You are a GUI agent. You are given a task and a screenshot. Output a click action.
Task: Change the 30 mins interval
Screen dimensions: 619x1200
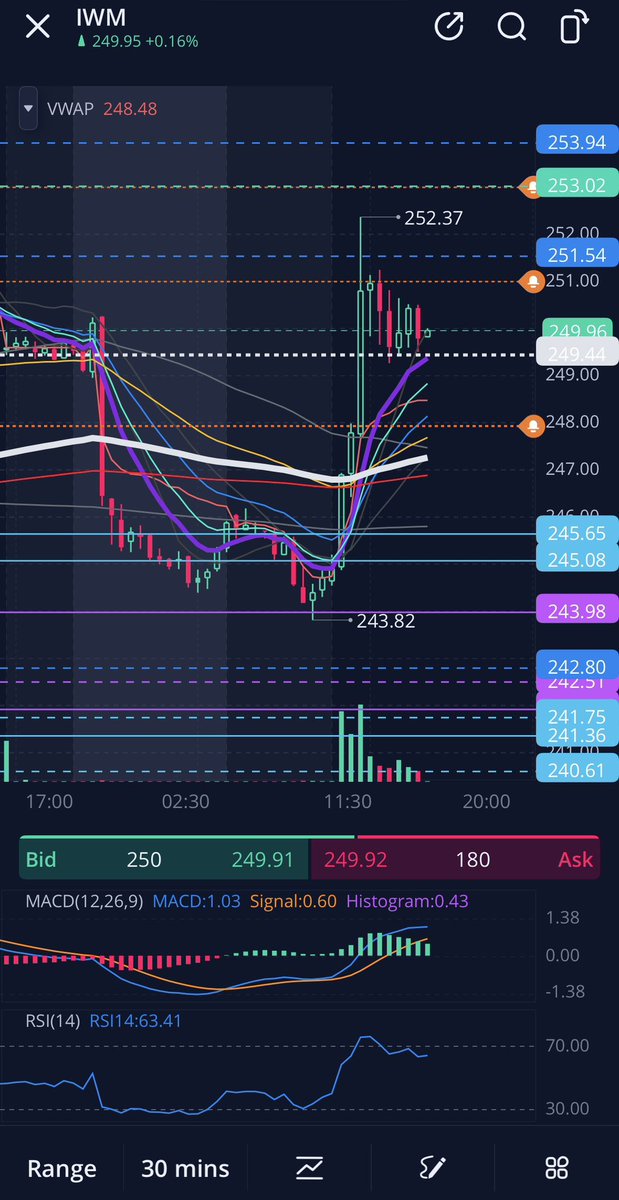coord(186,1168)
